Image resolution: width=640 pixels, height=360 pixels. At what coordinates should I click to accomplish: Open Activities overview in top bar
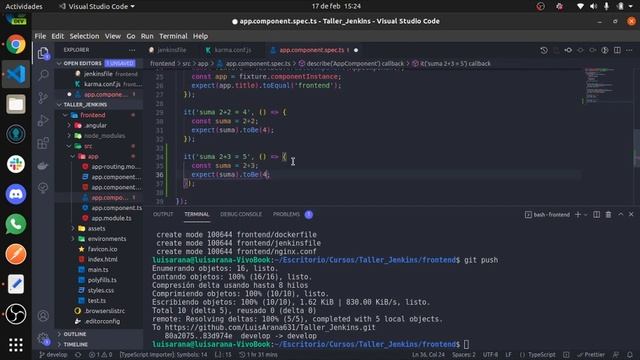point(24,6)
